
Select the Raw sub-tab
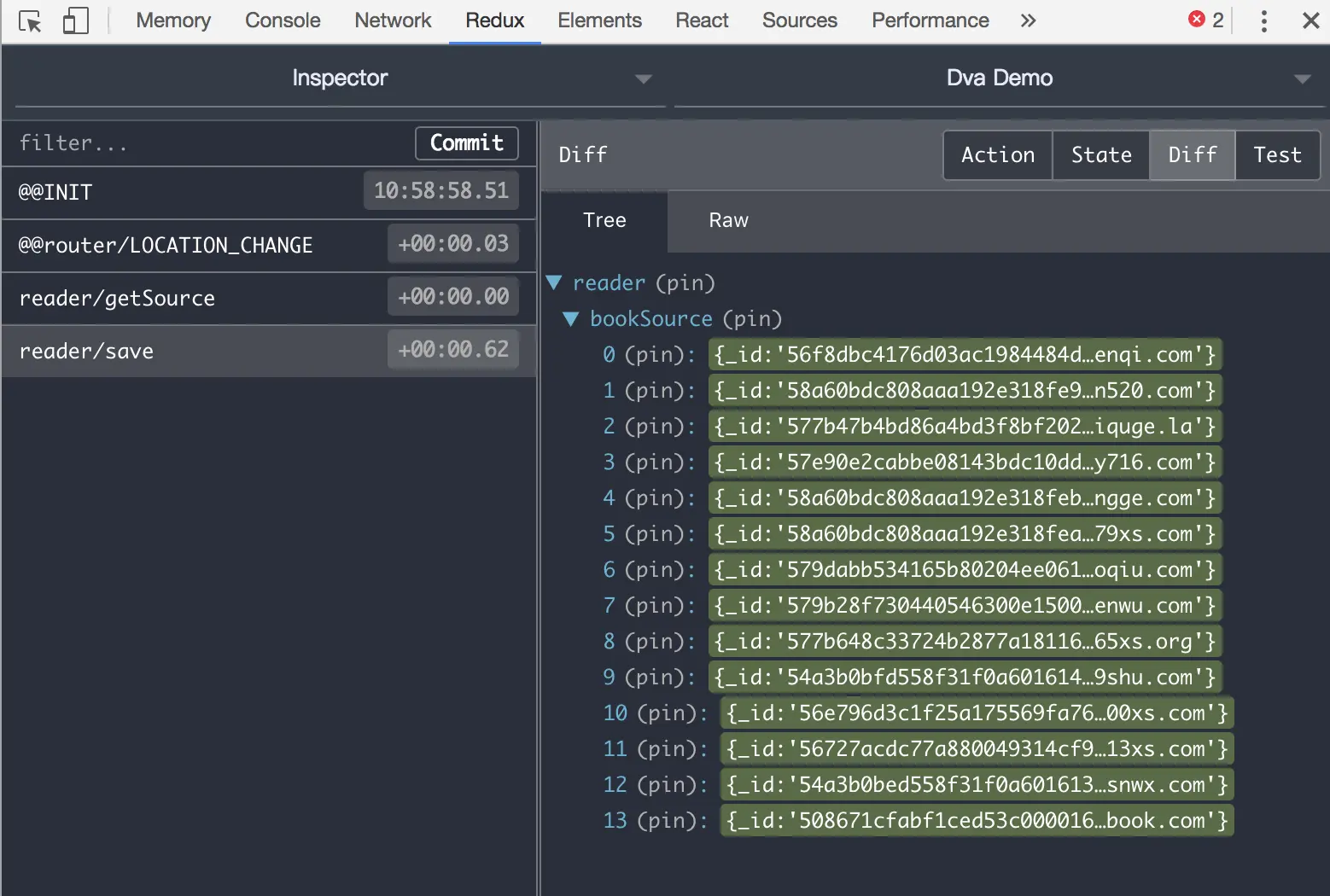coord(728,220)
